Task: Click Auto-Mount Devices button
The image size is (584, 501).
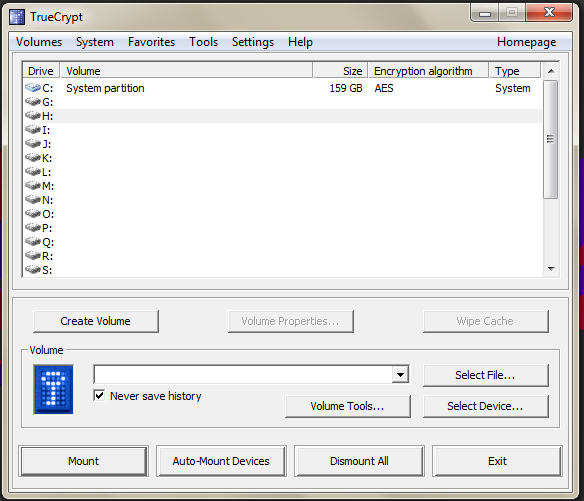Action: click(221, 461)
